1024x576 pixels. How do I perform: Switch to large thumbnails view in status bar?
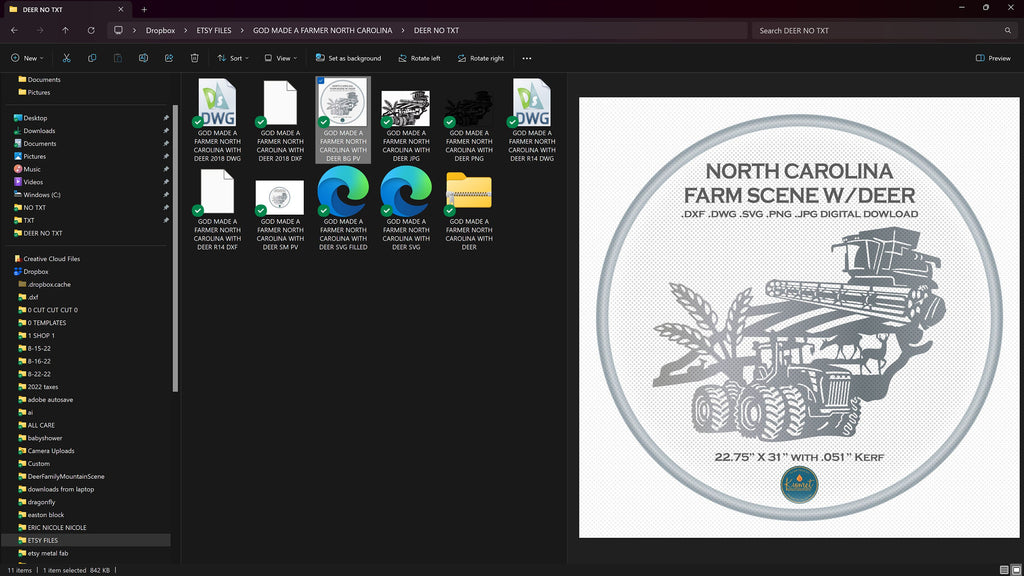1016,570
